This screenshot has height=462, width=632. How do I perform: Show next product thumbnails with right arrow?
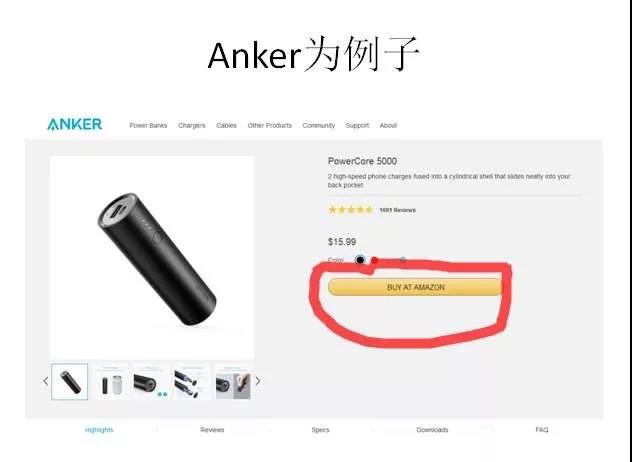(258, 381)
